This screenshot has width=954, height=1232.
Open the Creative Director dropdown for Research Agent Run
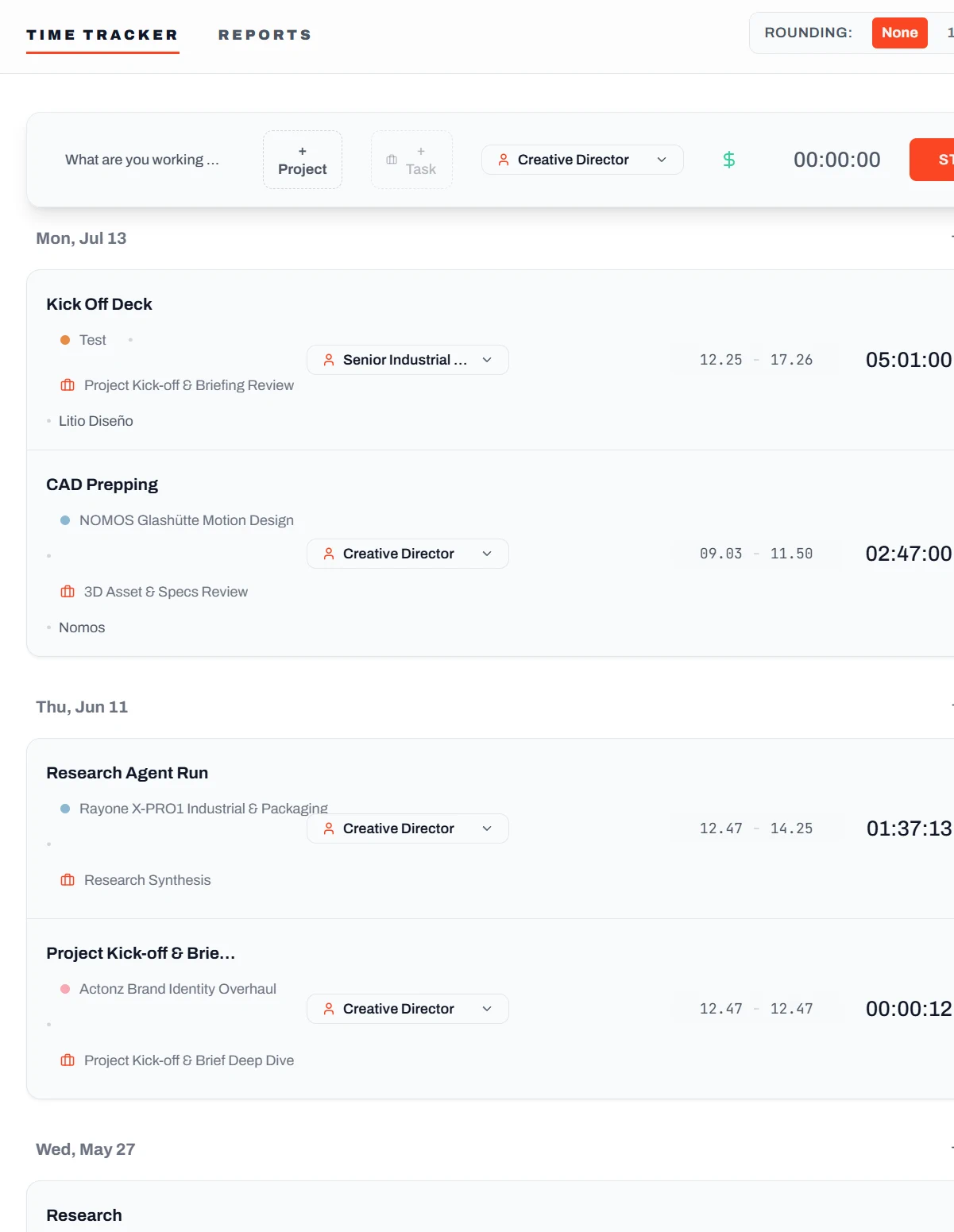(x=407, y=828)
